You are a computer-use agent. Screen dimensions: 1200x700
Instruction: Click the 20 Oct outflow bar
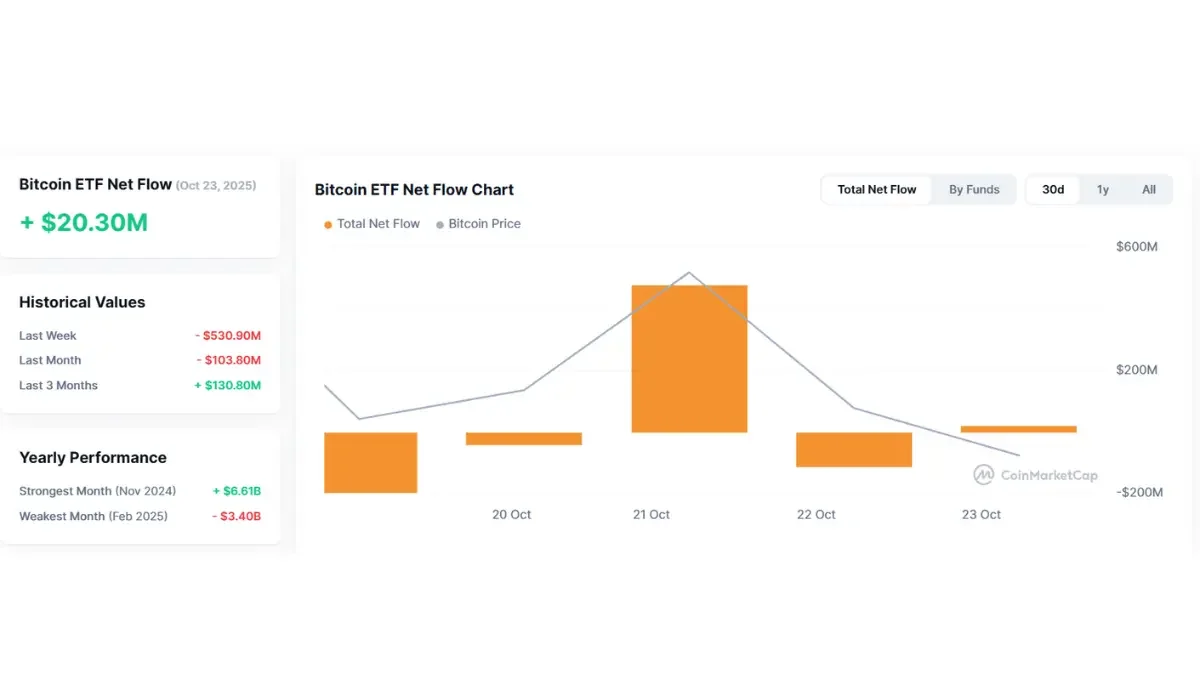[524, 438]
